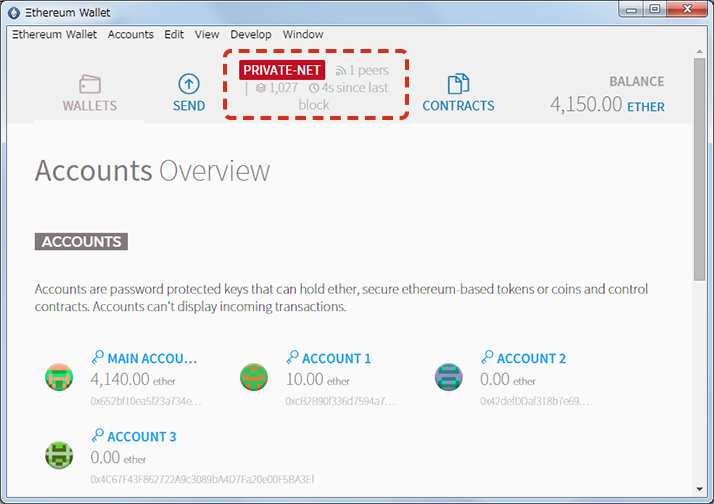This screenshot has width=714, height=504.
Task: Click the CONTRACTS label
Action: coord(458,106)
